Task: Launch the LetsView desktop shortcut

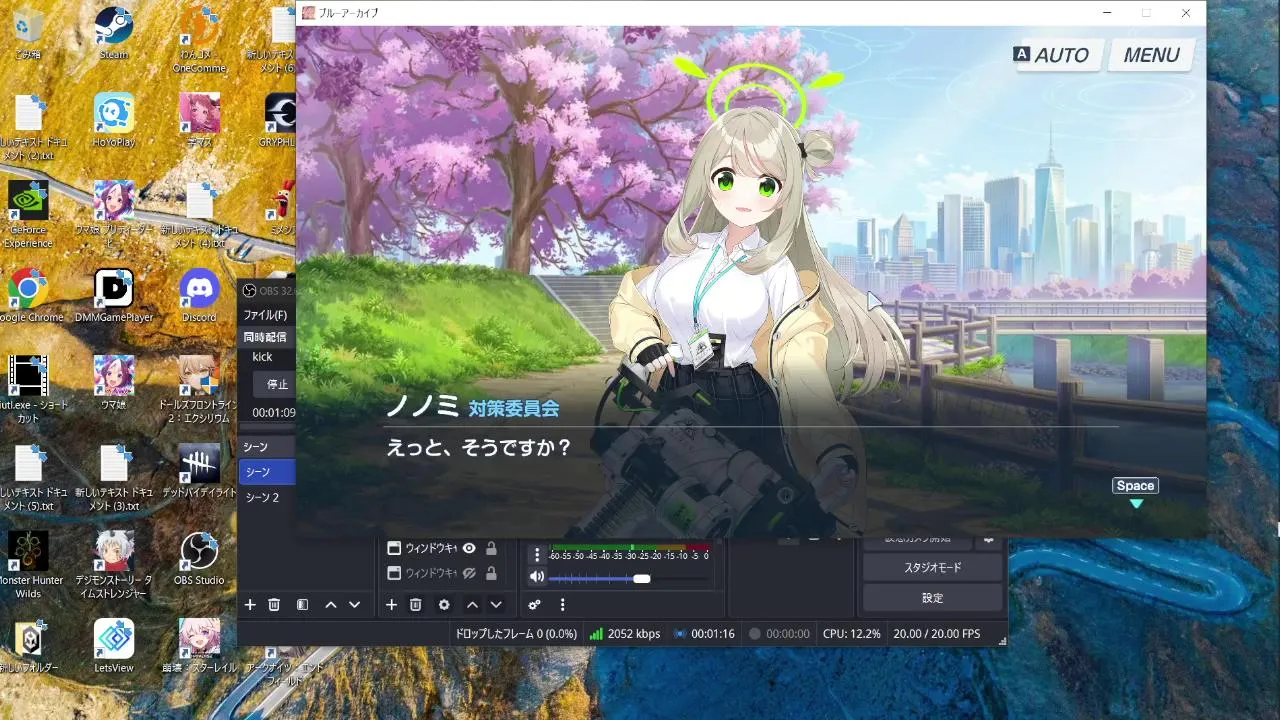Action: click(x=114, y=645)
